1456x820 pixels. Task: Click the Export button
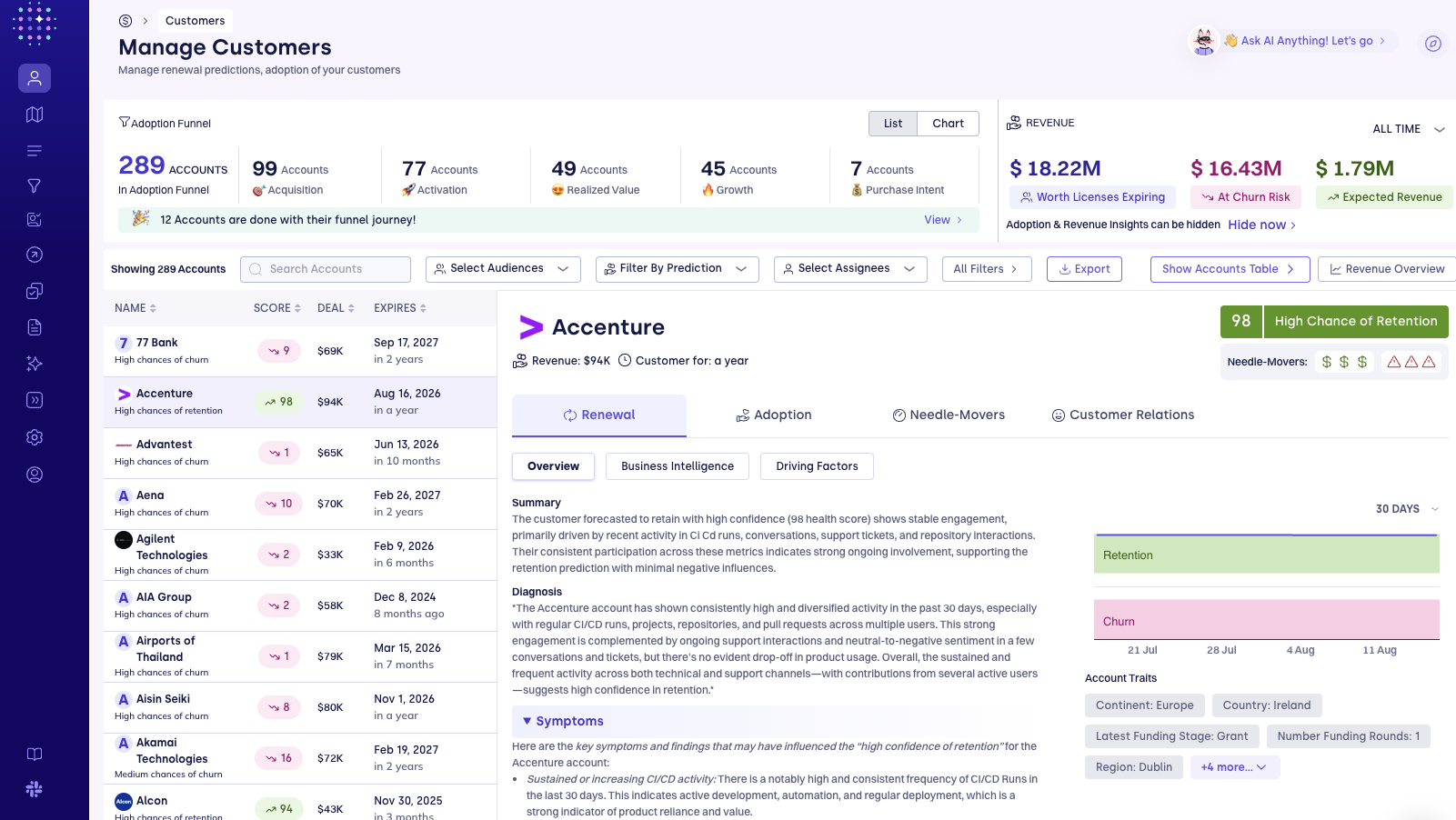coord(1084,269)
